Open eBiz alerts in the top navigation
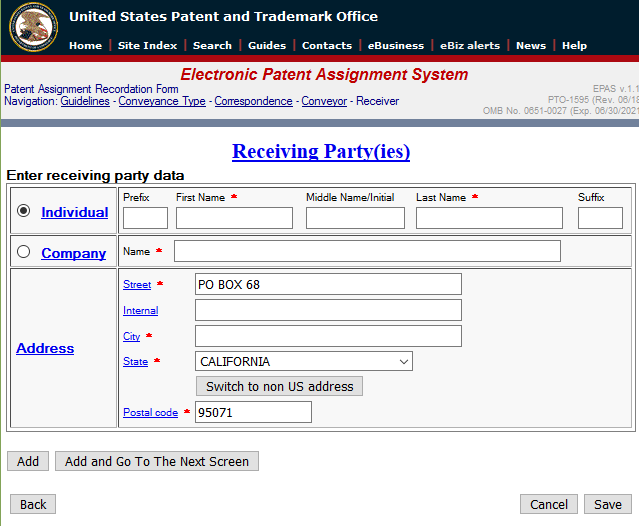 click(x=470, y=46)
